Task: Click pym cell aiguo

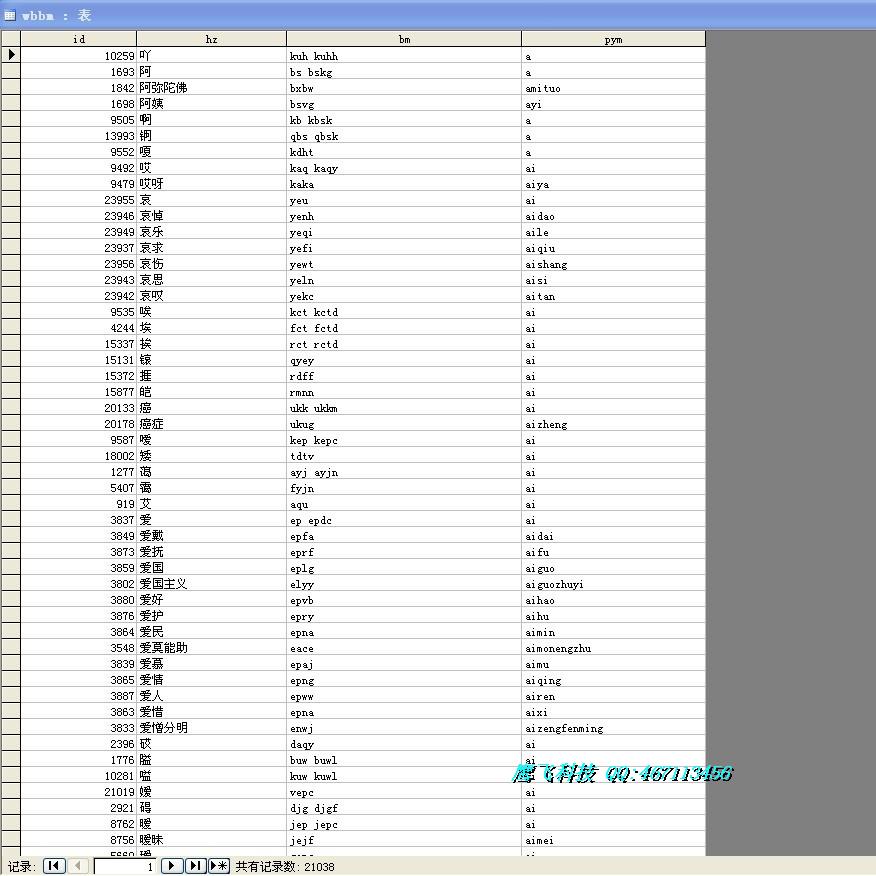Action: (613, 568)
